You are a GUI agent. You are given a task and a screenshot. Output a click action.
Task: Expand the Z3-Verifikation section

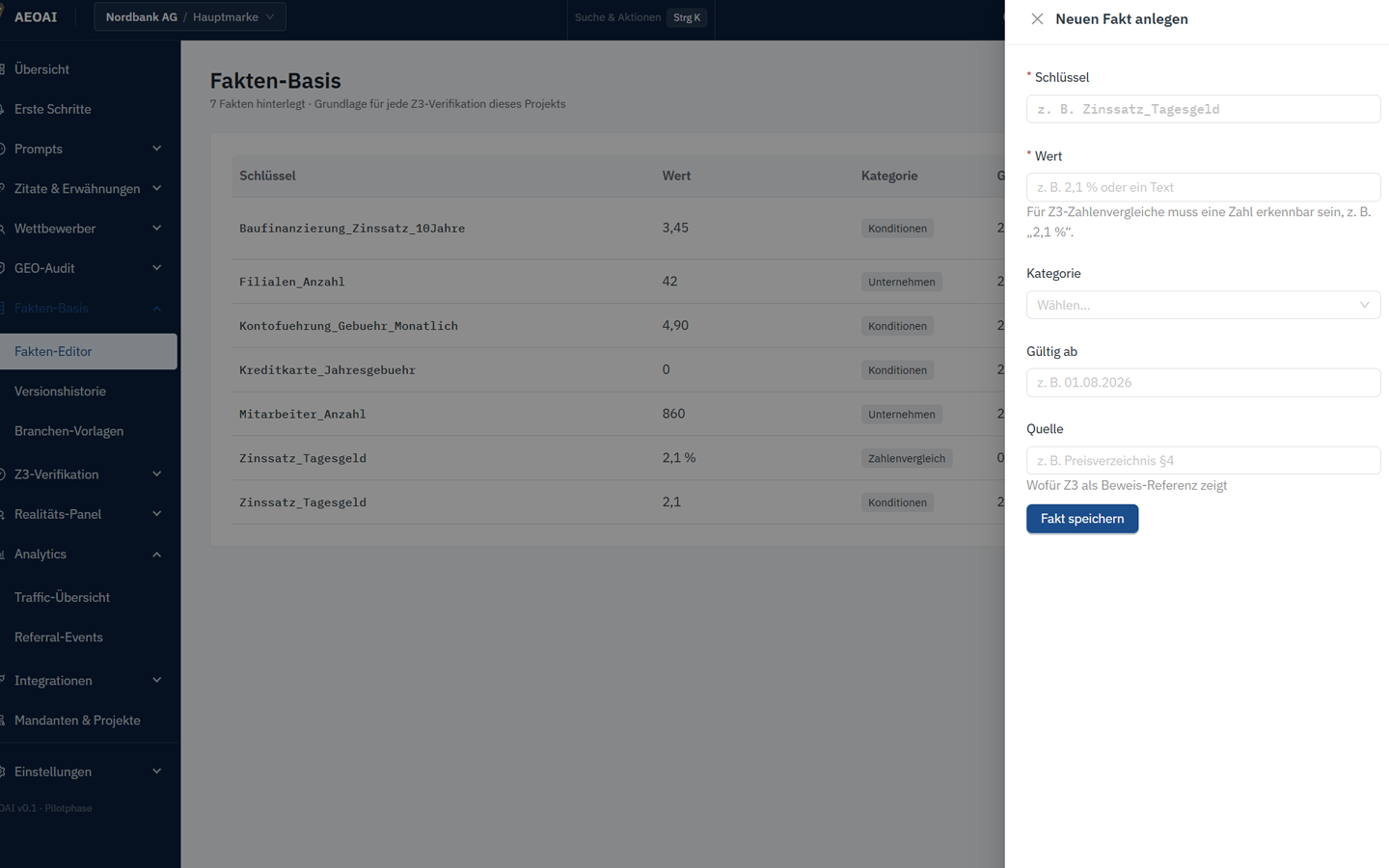[87, 475]
